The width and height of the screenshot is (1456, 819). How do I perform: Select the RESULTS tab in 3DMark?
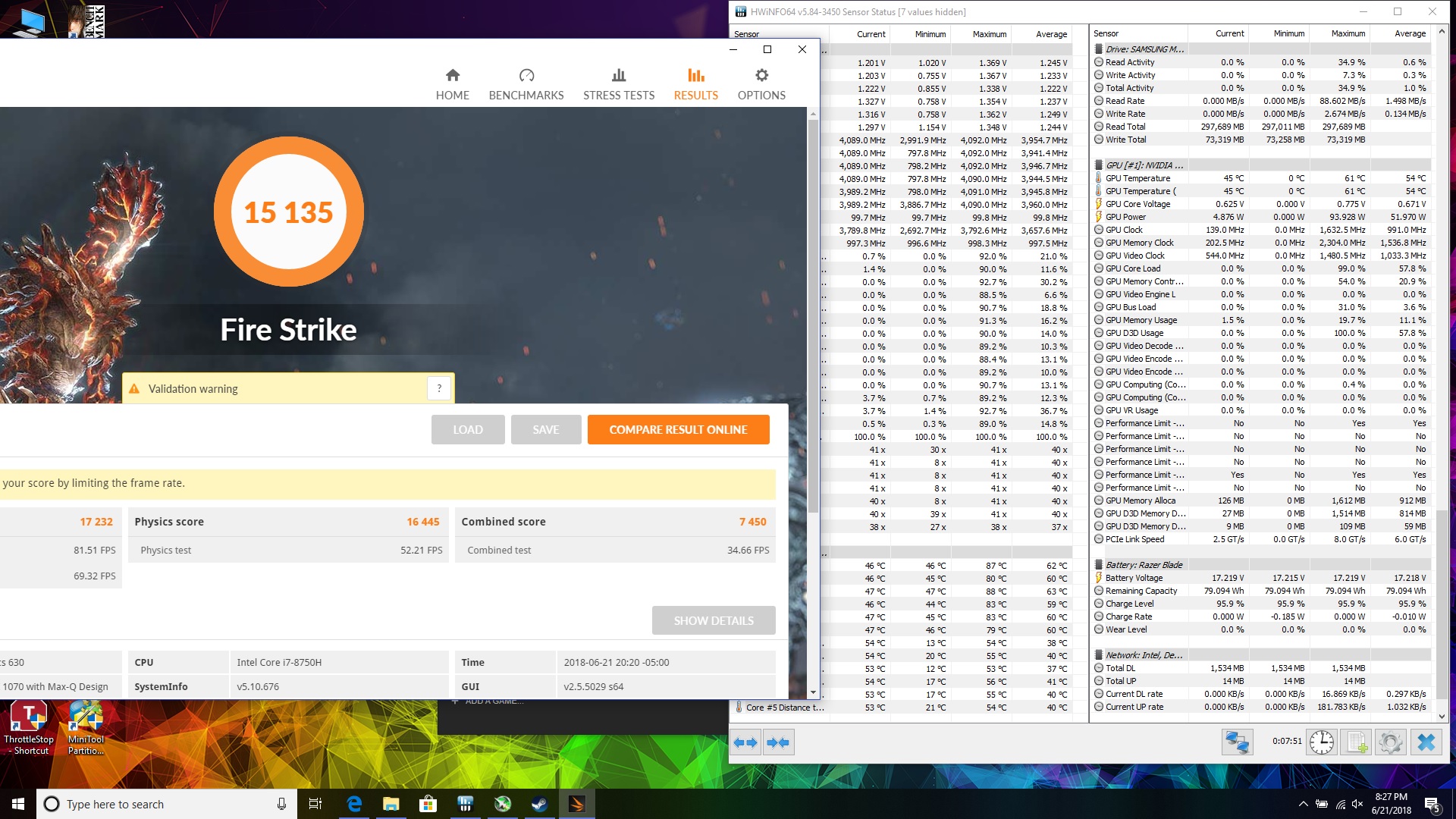[x=695, y=84]
